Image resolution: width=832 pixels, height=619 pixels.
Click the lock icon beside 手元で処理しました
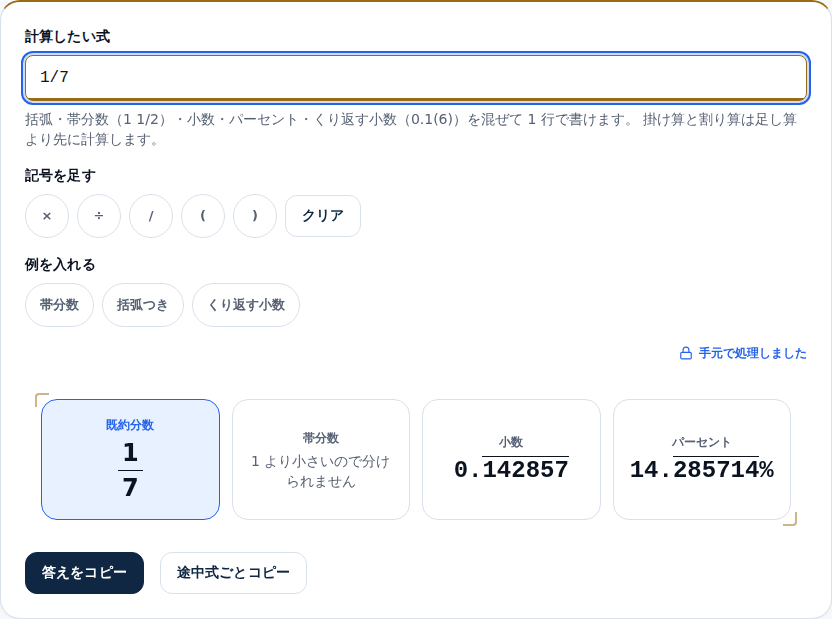(686, 353)
